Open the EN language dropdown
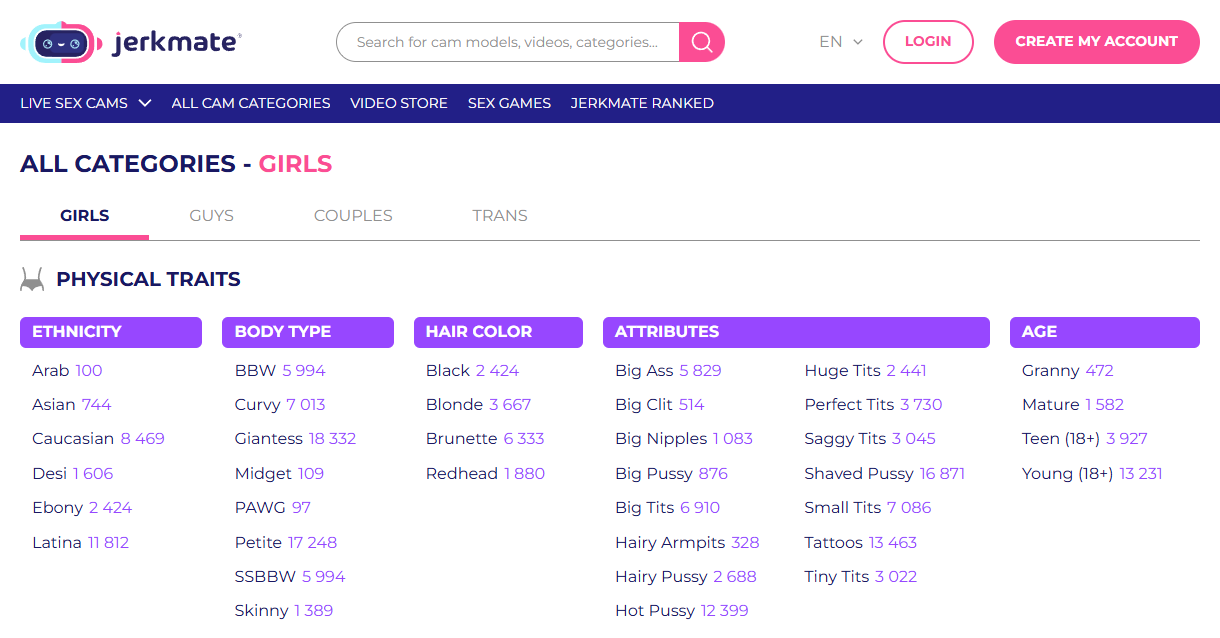Screen dimensions: 1220x638 (840, 42)
